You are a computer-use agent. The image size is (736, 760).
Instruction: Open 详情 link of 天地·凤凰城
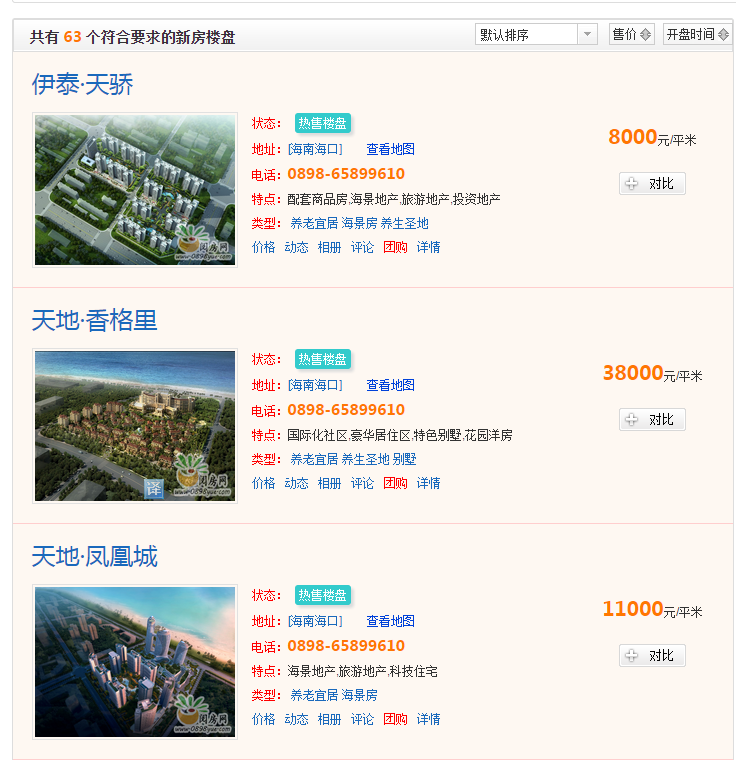[429, 719]
